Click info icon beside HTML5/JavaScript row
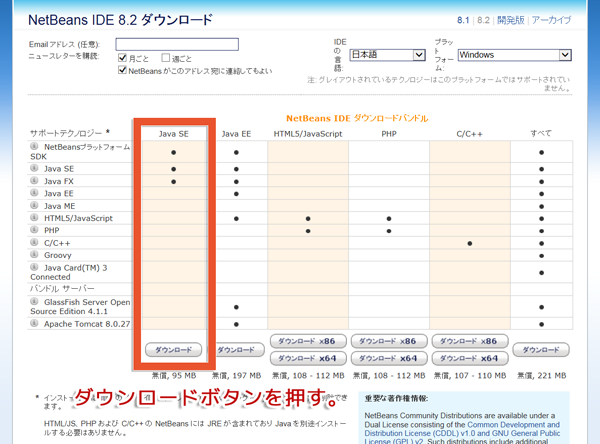Image resolution: width=600 pixels, height=444 pixels. point(34,217)
